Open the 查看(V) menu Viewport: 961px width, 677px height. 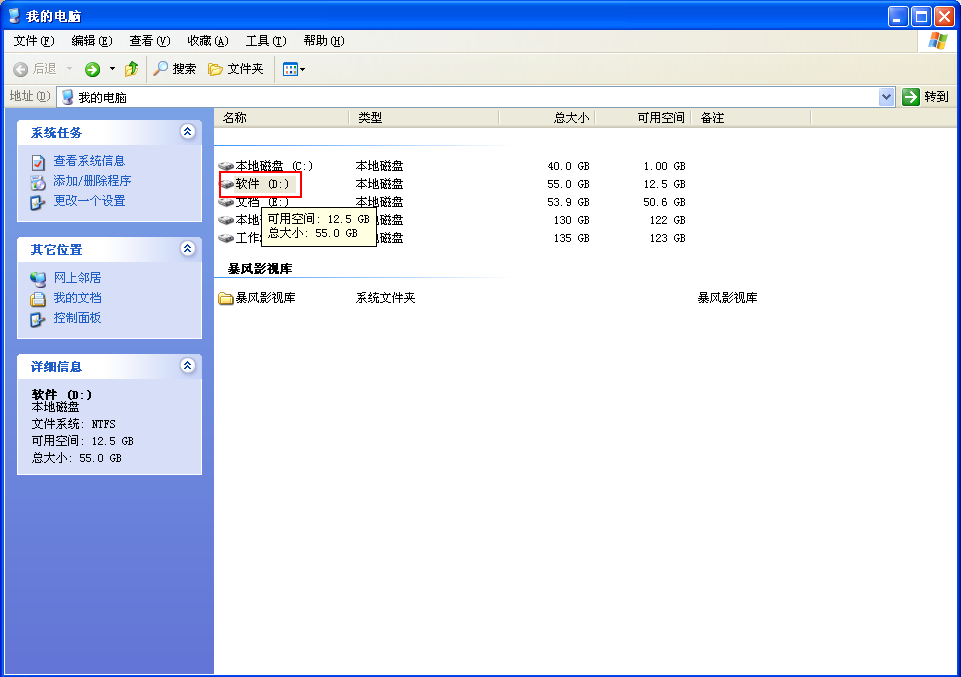coord(150,40)
